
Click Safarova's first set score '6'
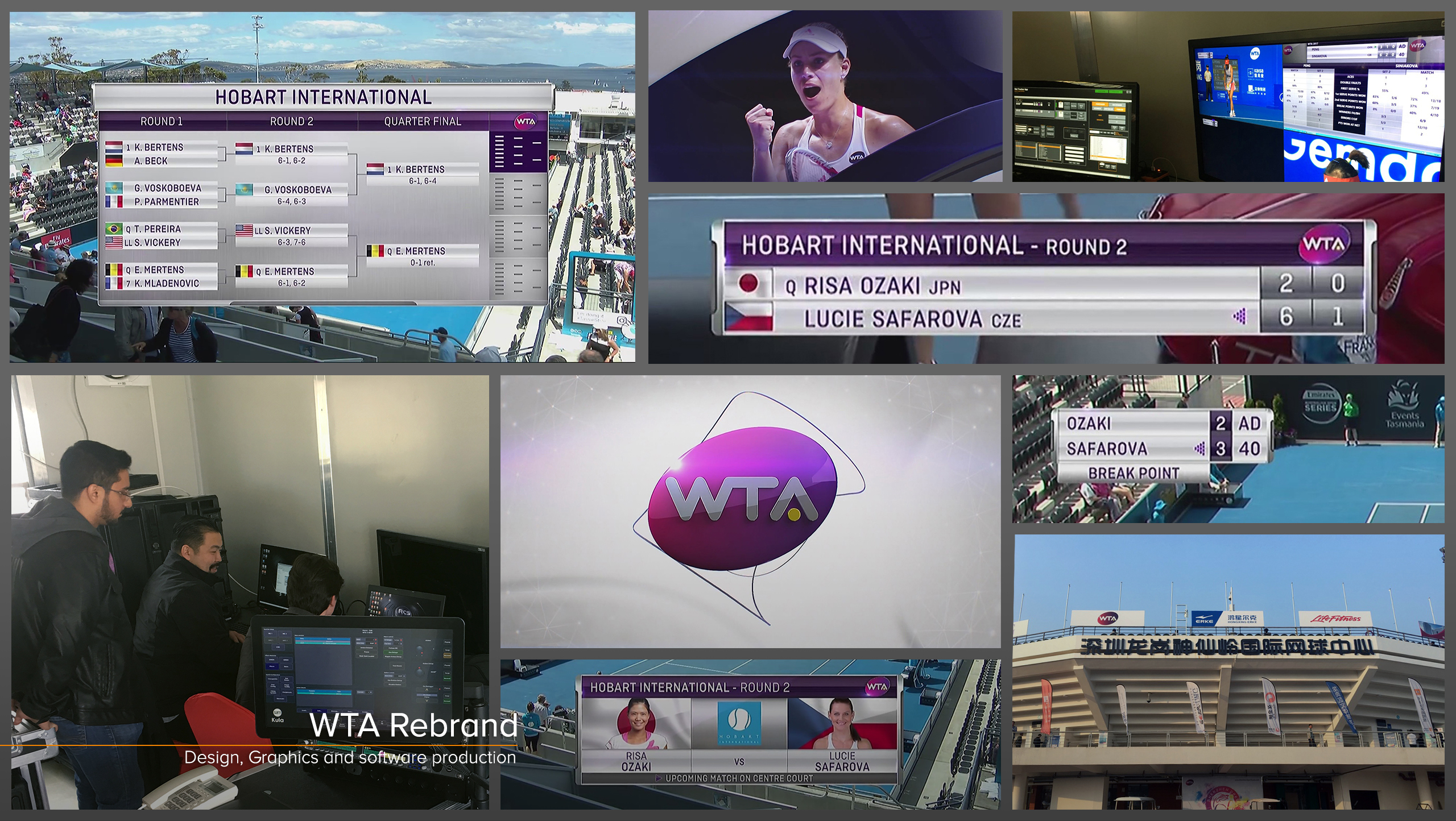click(1286, 317)
